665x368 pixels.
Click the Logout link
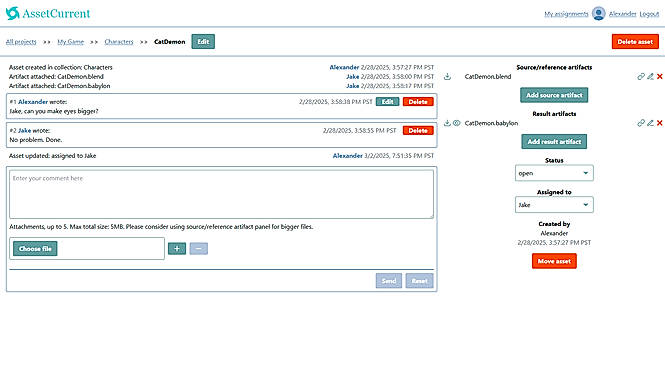649,14
